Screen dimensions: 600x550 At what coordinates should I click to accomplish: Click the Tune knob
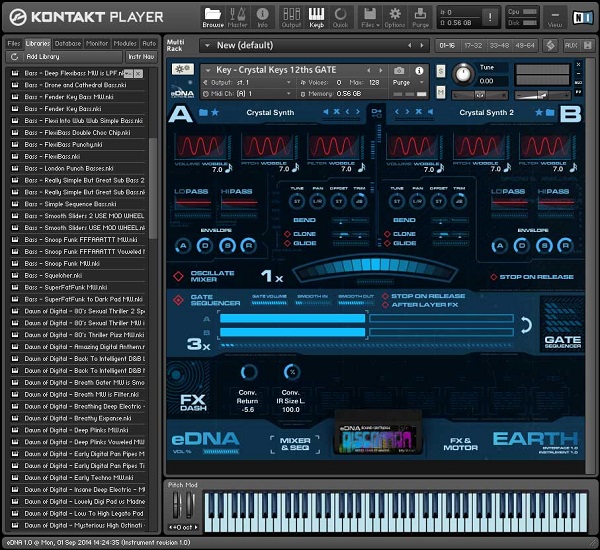click(463, 74)
